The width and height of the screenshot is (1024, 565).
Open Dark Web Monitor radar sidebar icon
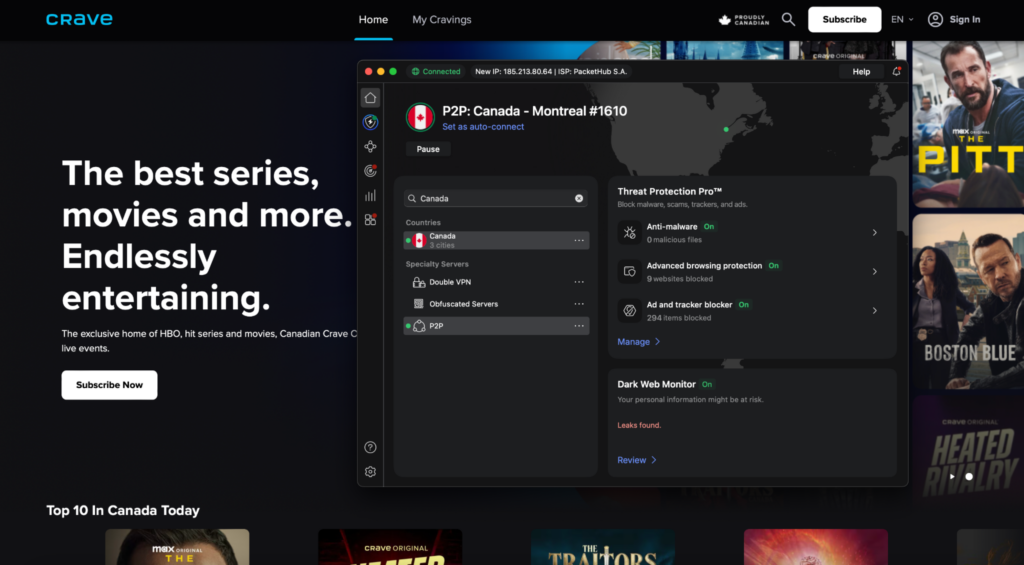[370, 171]
